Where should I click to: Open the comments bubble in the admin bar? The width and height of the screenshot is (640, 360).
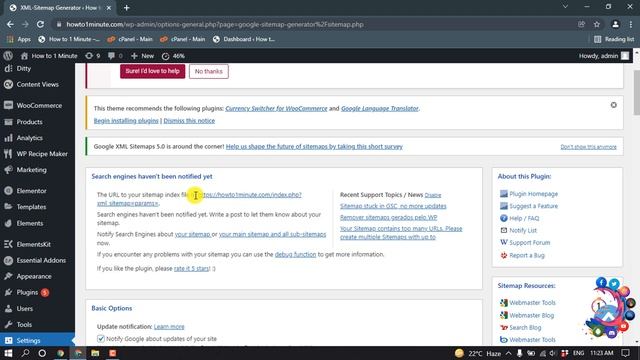[115, 56]
